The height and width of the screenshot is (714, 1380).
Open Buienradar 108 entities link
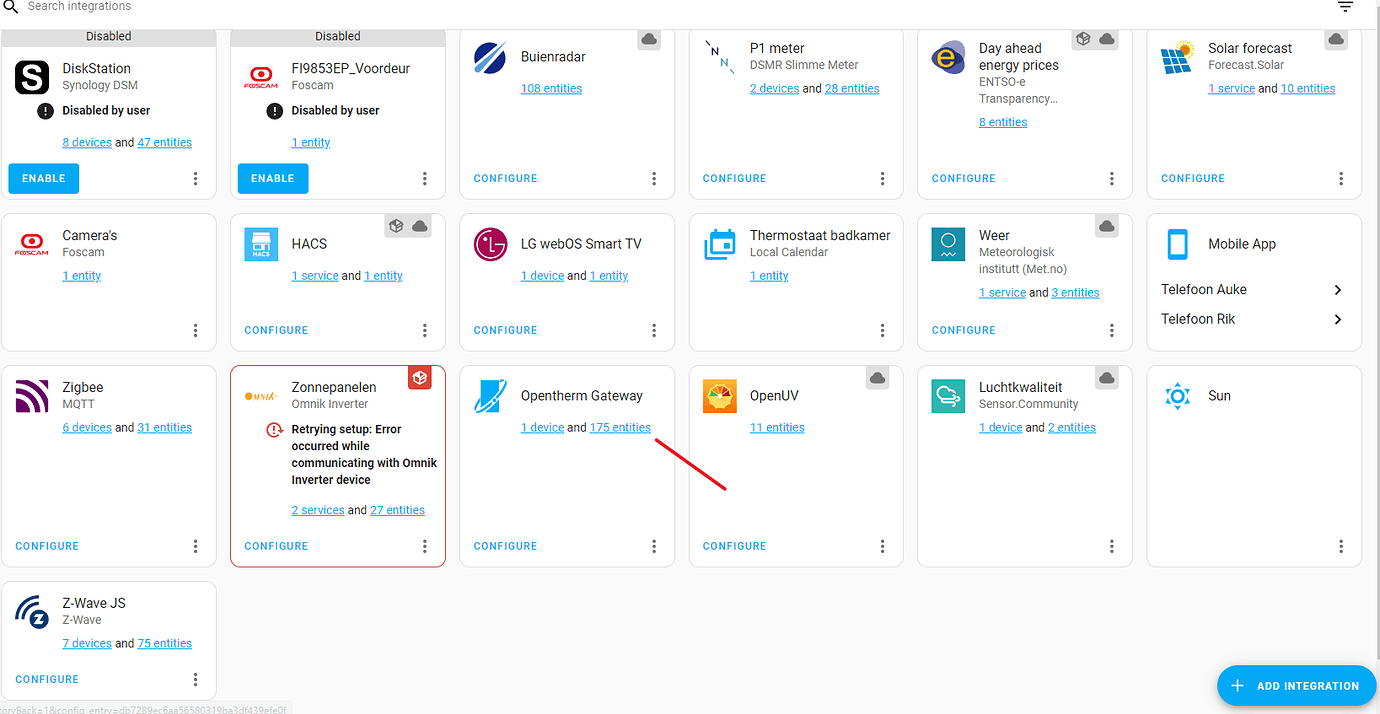click(x=551, y=88)
